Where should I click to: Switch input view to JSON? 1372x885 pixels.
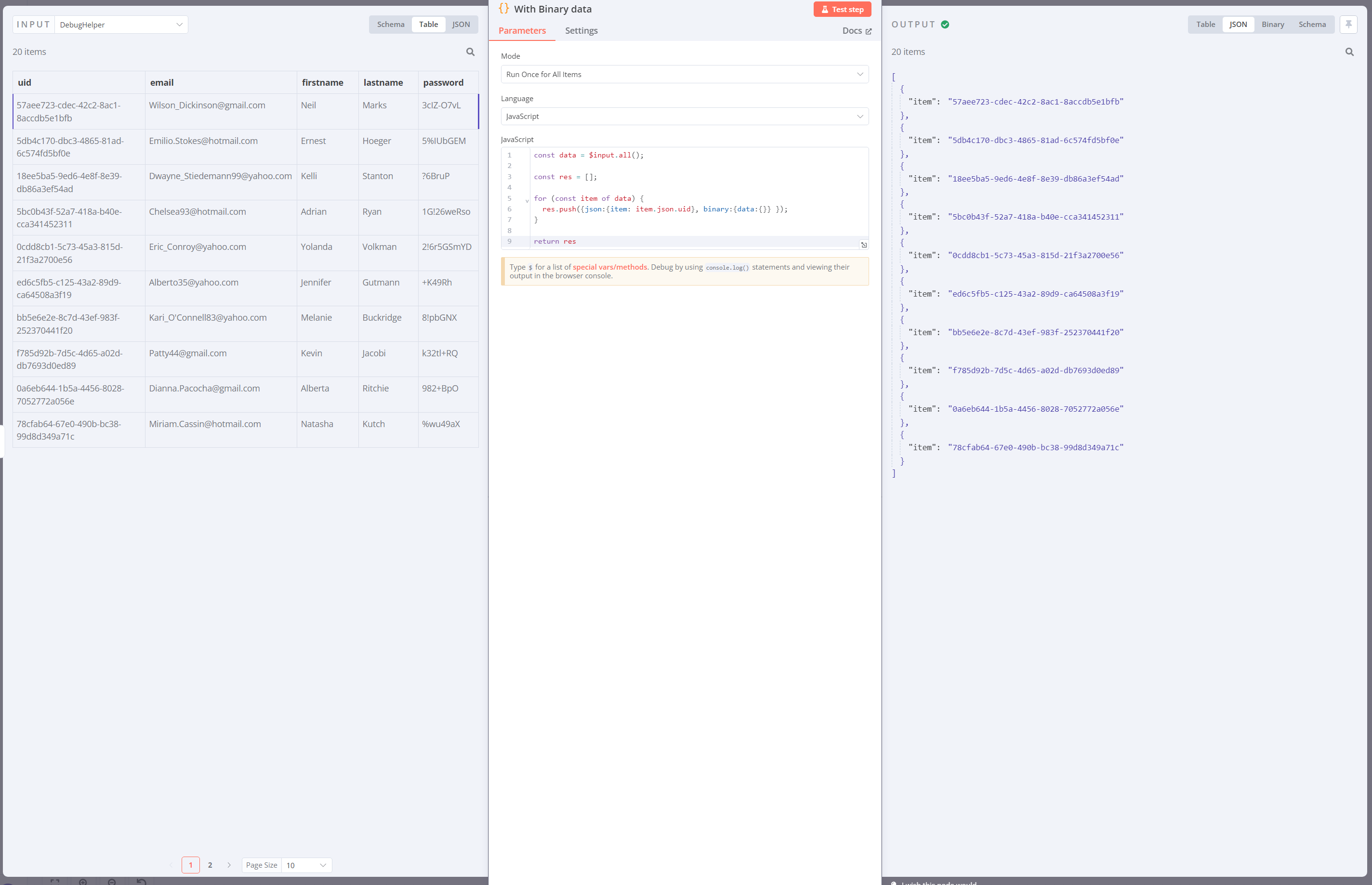click(461, 24)
